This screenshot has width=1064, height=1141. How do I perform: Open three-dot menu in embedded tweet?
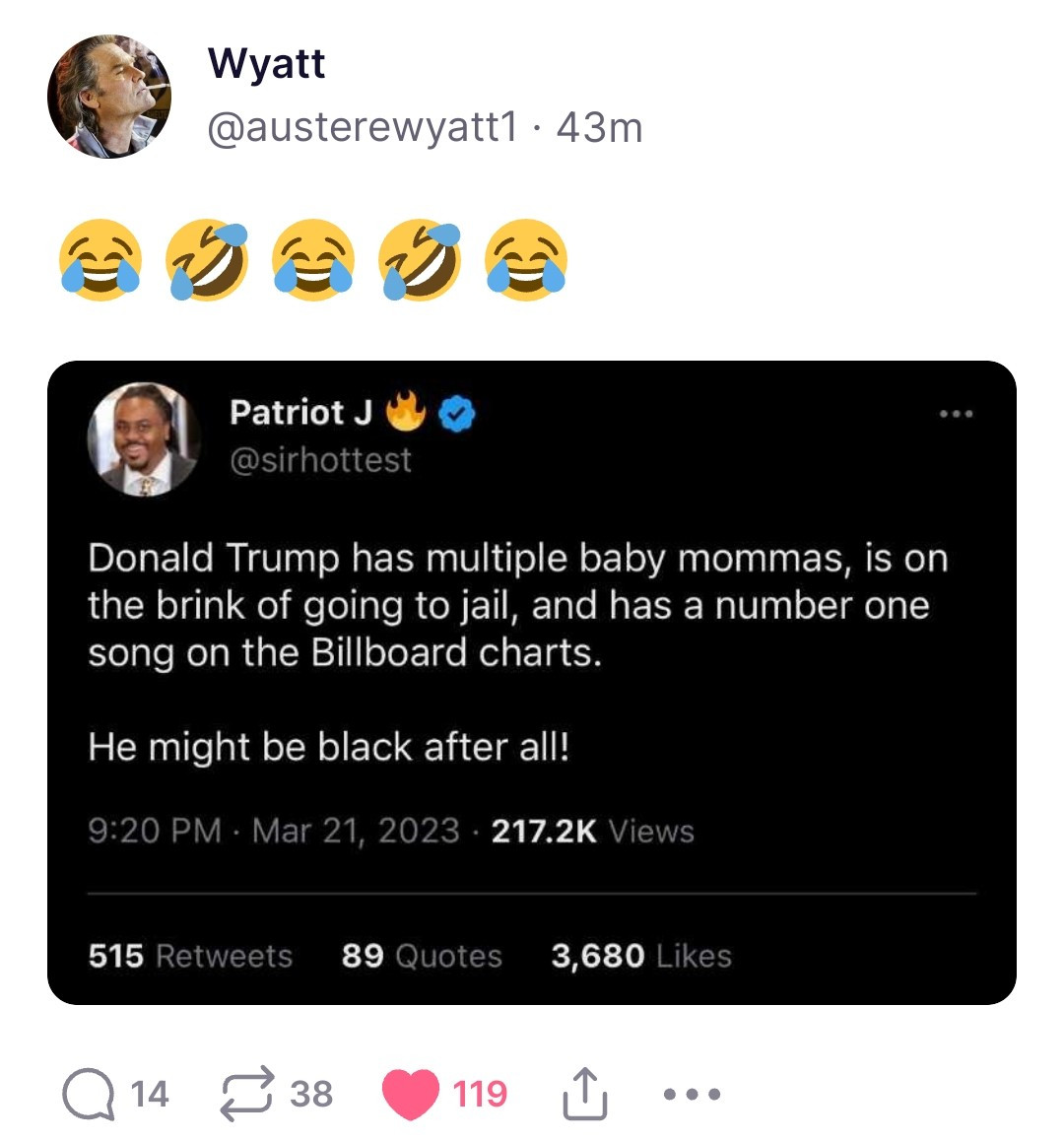(956, 414)
